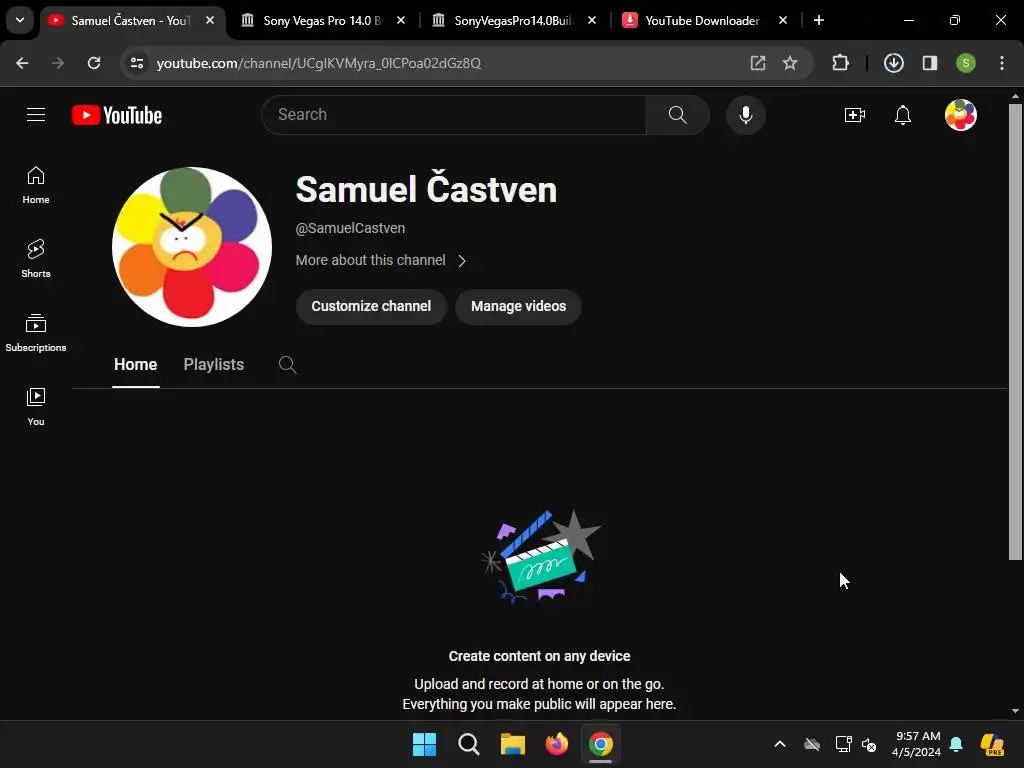
Task: Open Chrome three-dot menu
Action: [1001, 63]
